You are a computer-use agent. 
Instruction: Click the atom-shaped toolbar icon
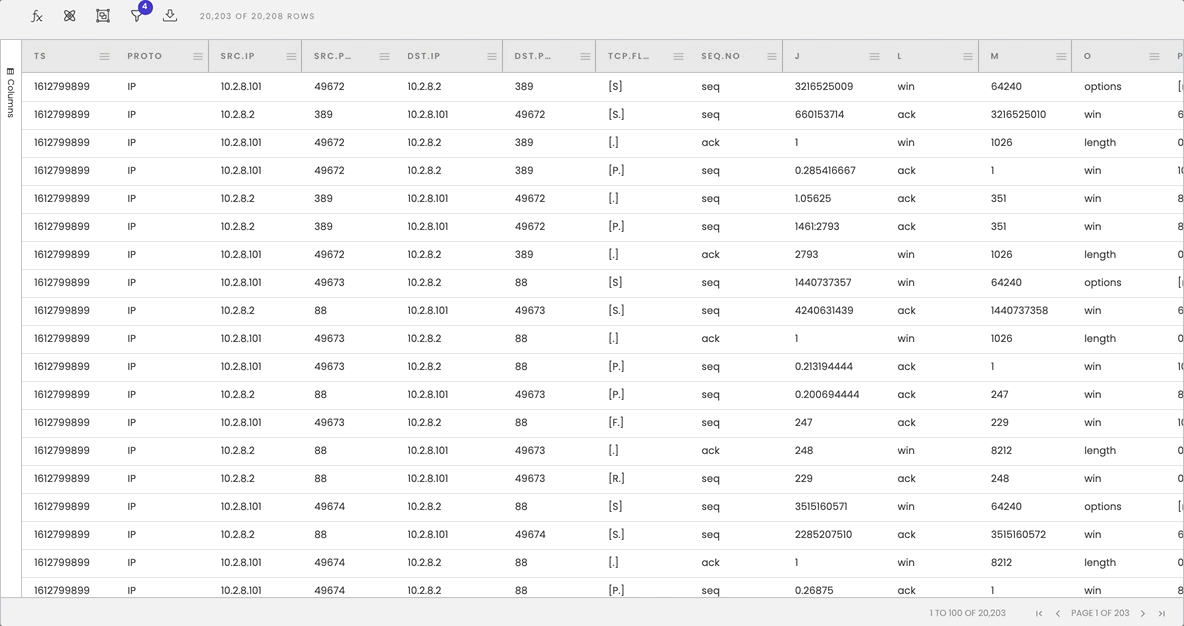click(69, 16)
